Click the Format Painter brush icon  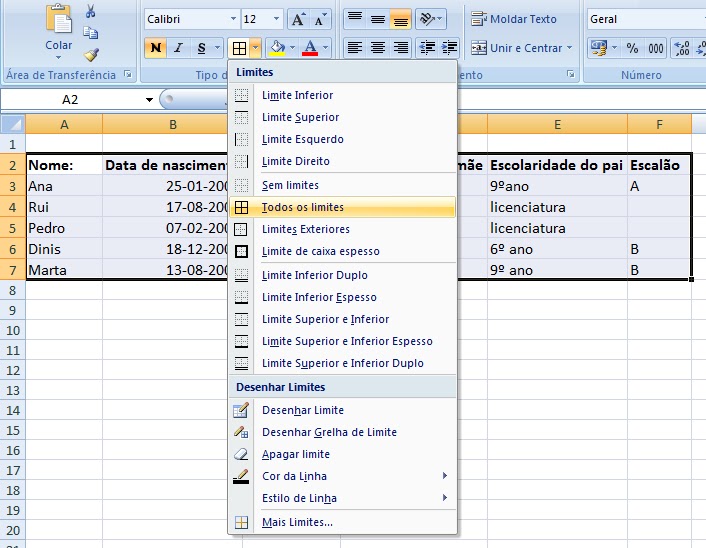[91, 54]
